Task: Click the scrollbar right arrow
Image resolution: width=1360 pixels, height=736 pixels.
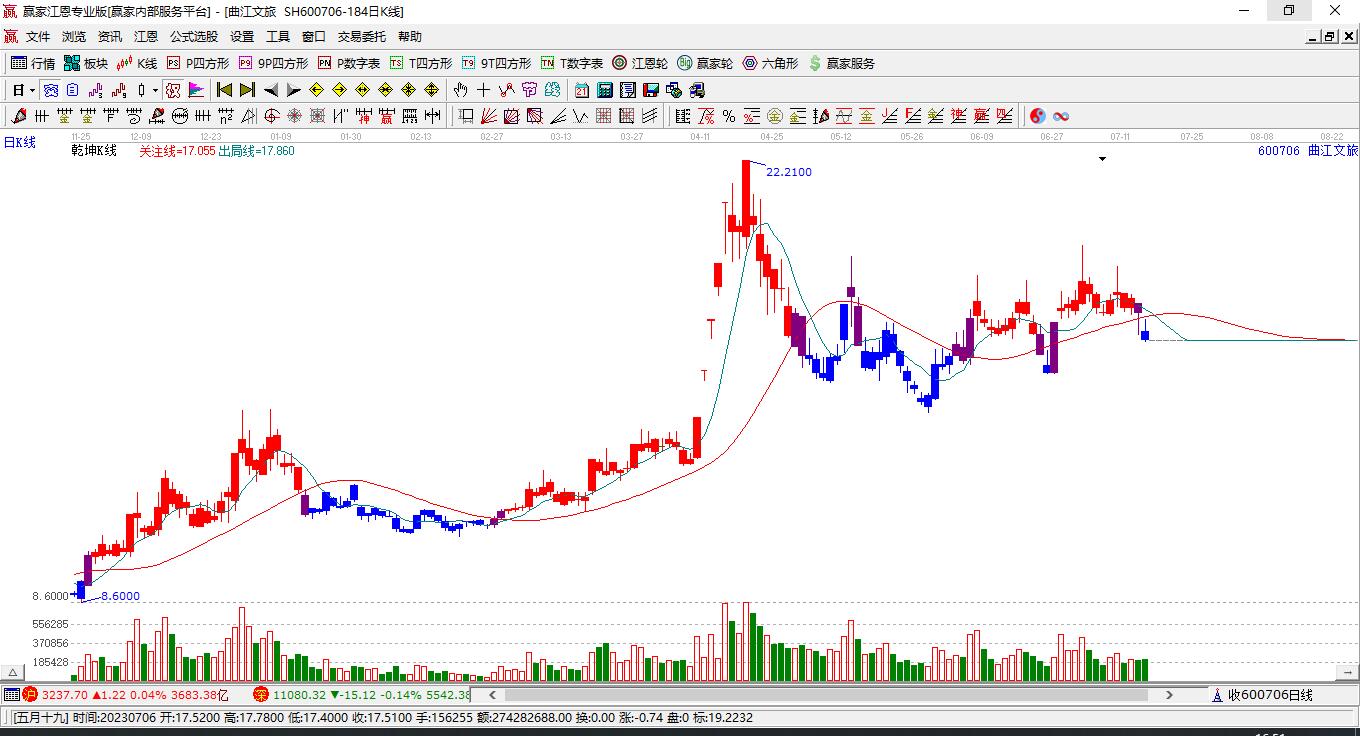Action: tap(1169, 695)
